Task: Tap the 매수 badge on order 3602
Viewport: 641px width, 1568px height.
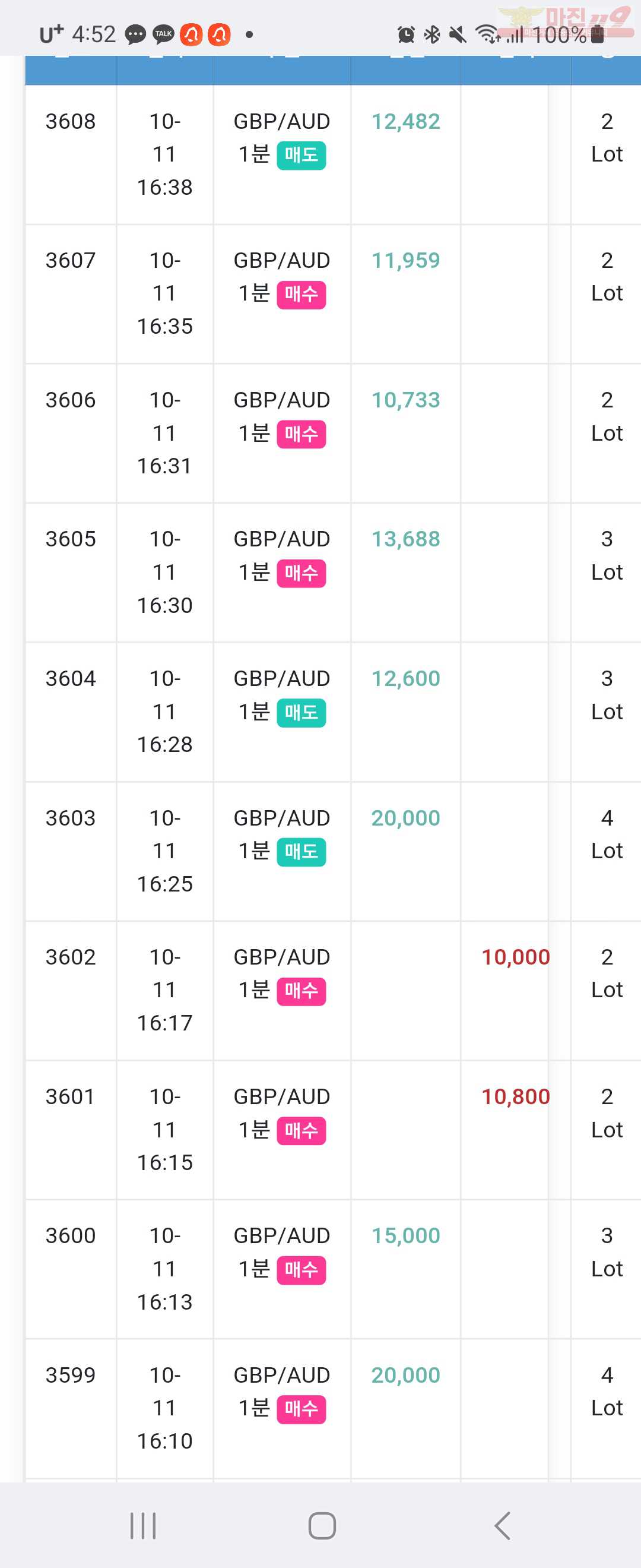Action: click(301, 991)
